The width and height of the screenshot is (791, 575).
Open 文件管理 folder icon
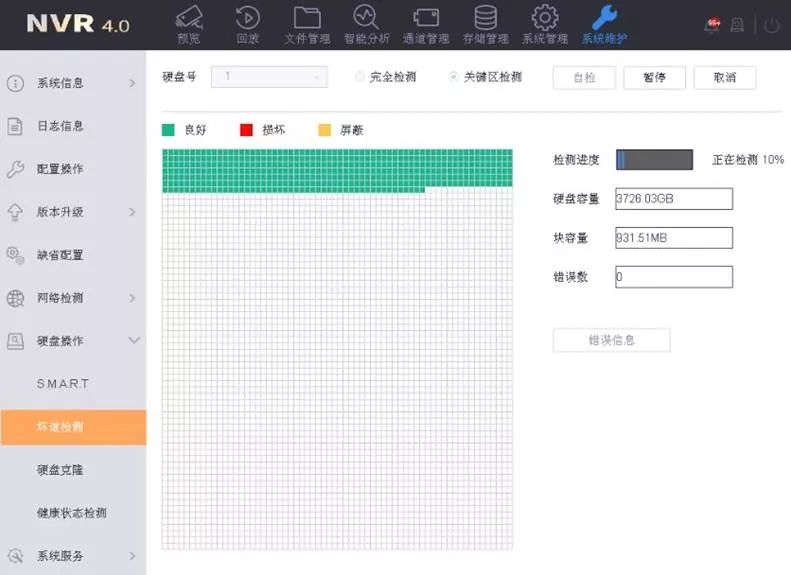(x=307, y=18)
